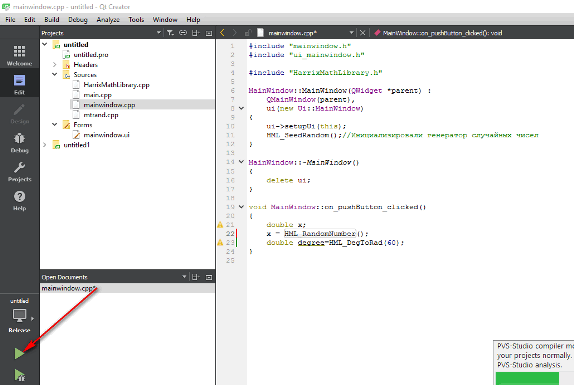Expand the untitled1 project
This screenshot has height=385, width=574.
click(45, 145)
